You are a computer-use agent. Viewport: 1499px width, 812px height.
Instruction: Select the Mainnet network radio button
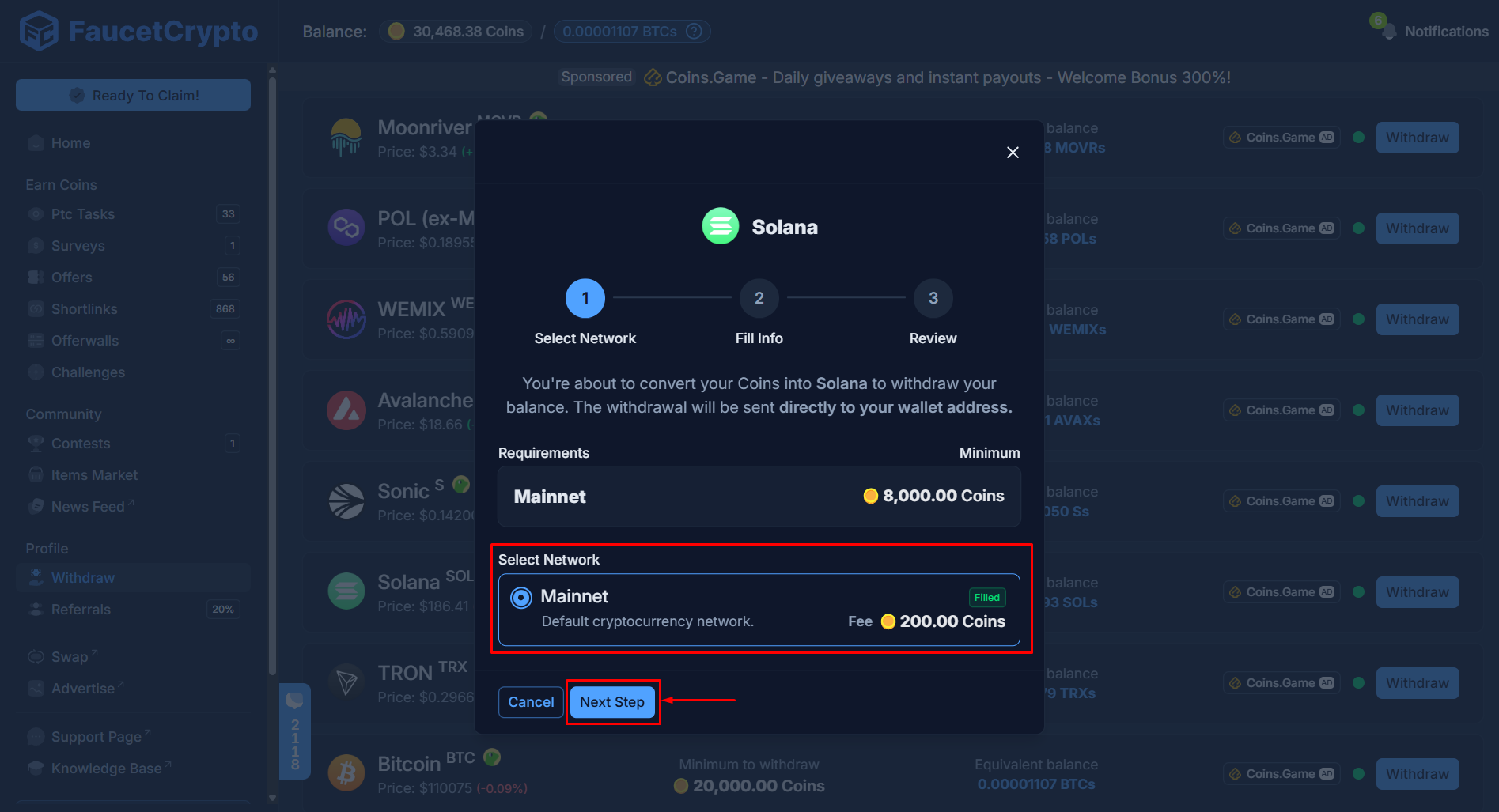pyautogui.click(x=520, y=597)
